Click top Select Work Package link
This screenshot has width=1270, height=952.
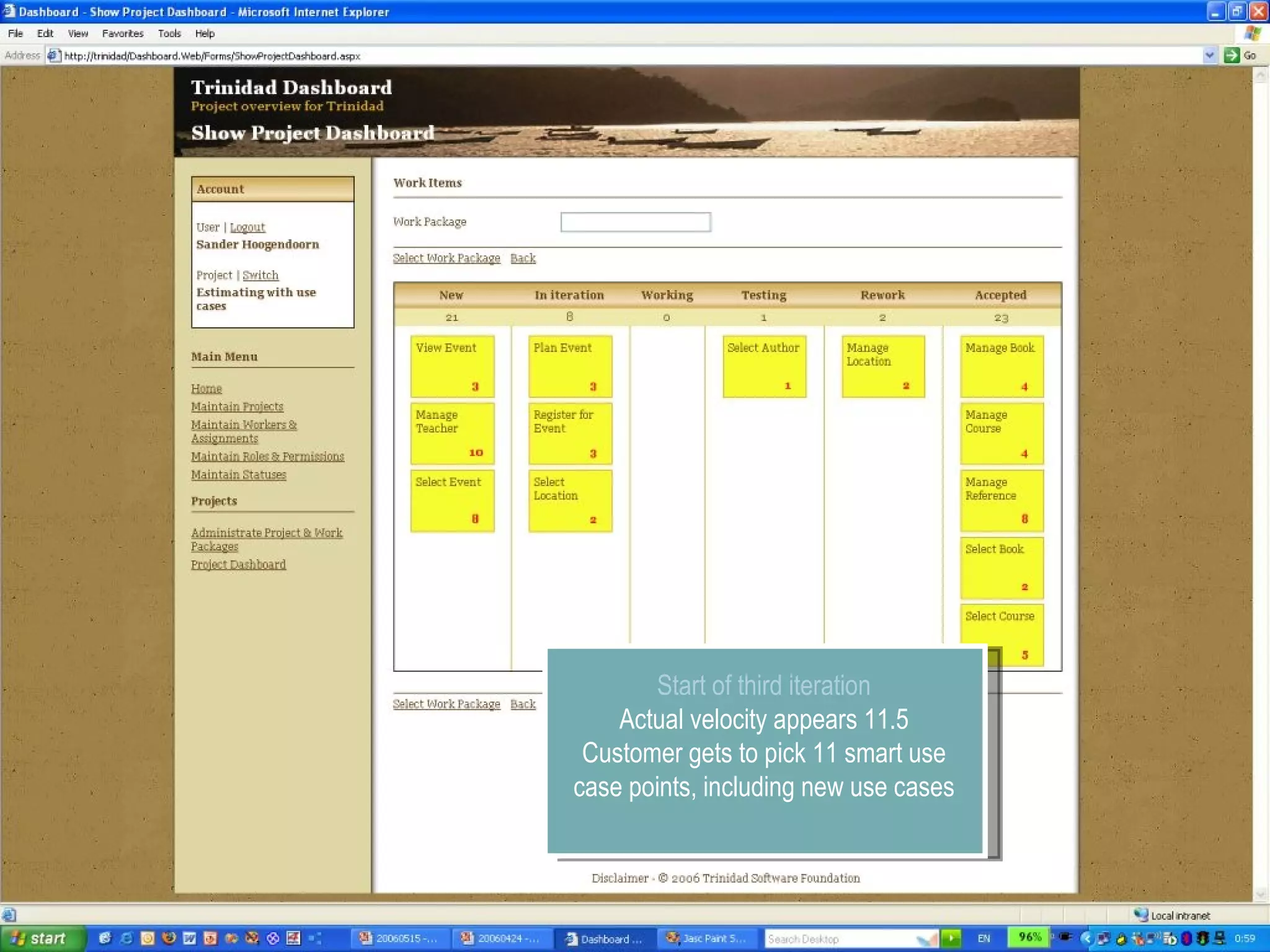click(x=446, y=258)
